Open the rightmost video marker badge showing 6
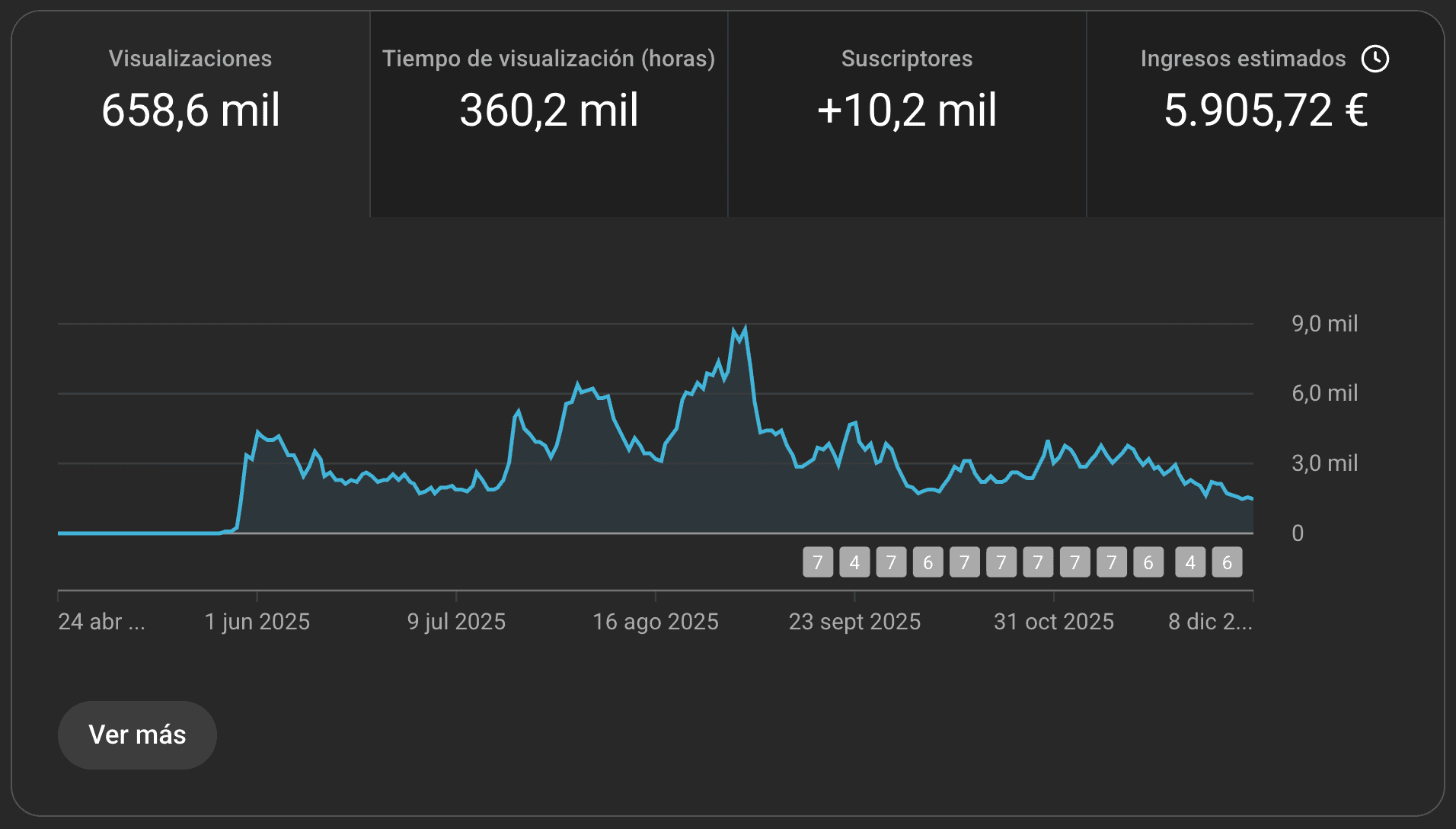The height and width of the screenshot is (829, 1456). point(1226,562)
